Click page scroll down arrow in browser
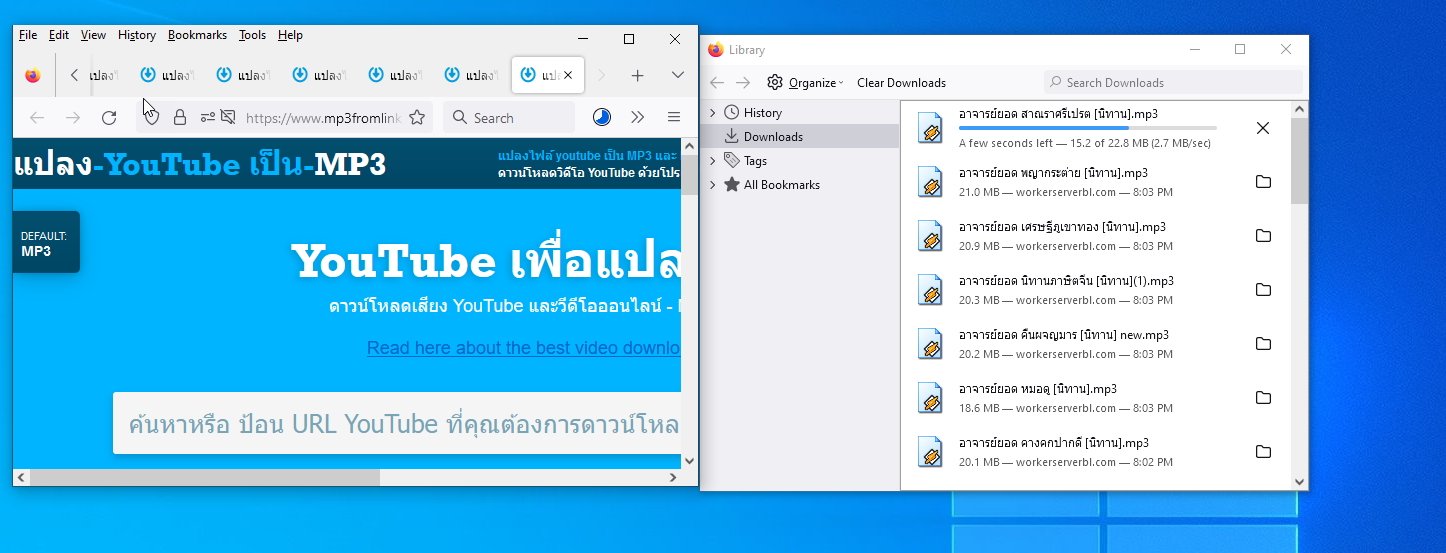This screenshot has height=553, width=1446. point(689,461)
